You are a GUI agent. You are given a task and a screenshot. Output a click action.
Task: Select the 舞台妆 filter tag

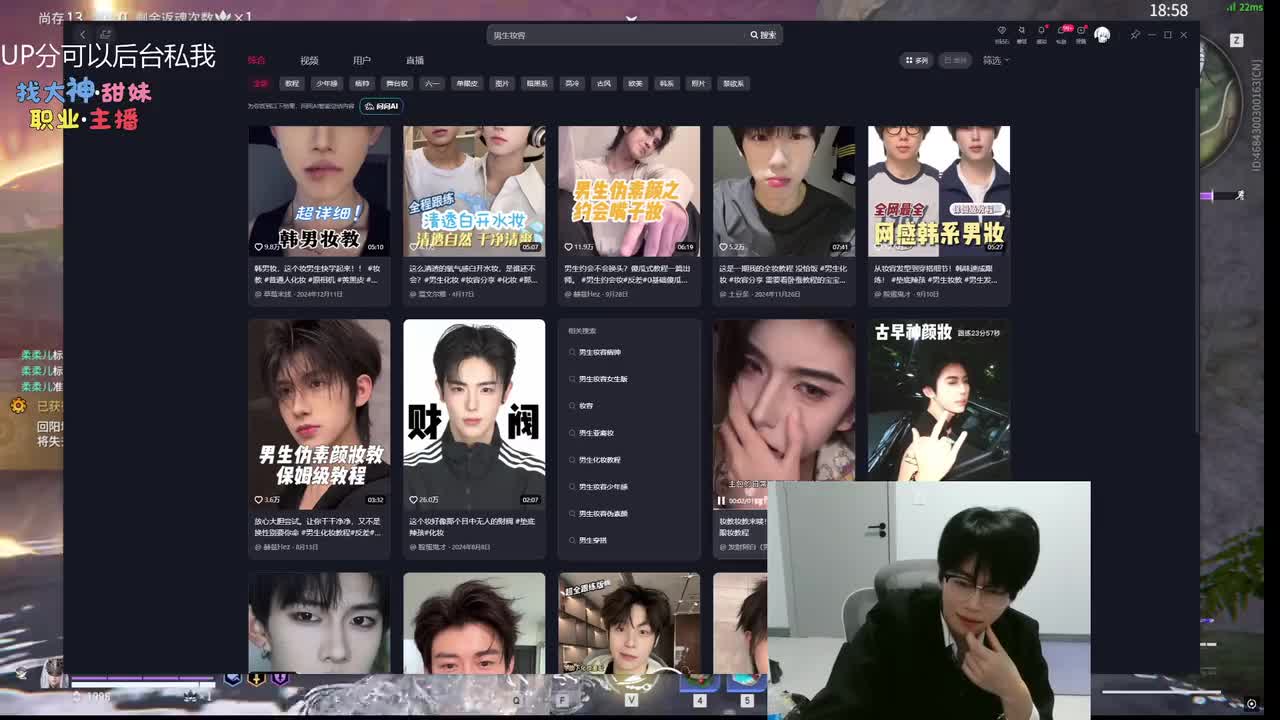(x=397, y=84)
